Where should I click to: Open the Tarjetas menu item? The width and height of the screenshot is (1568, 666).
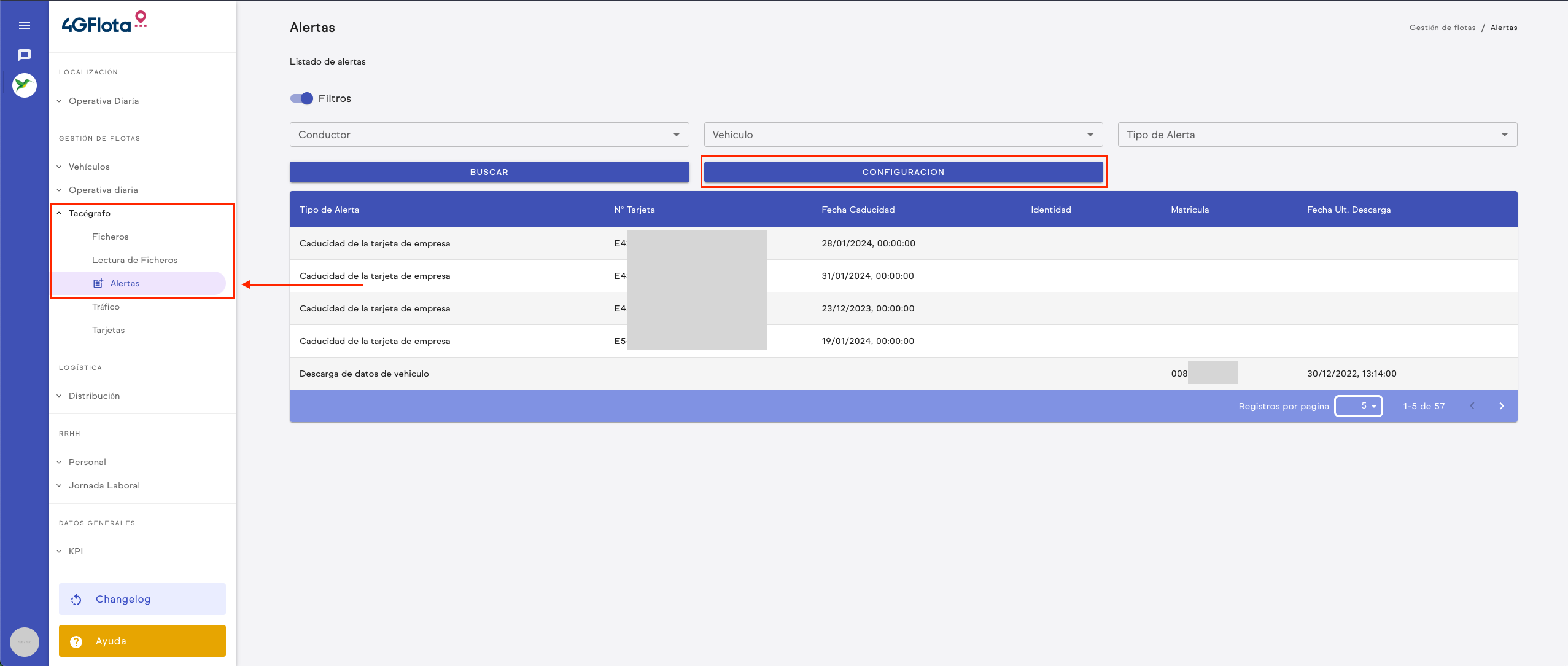pyautogui.click(x=108, y=330)
